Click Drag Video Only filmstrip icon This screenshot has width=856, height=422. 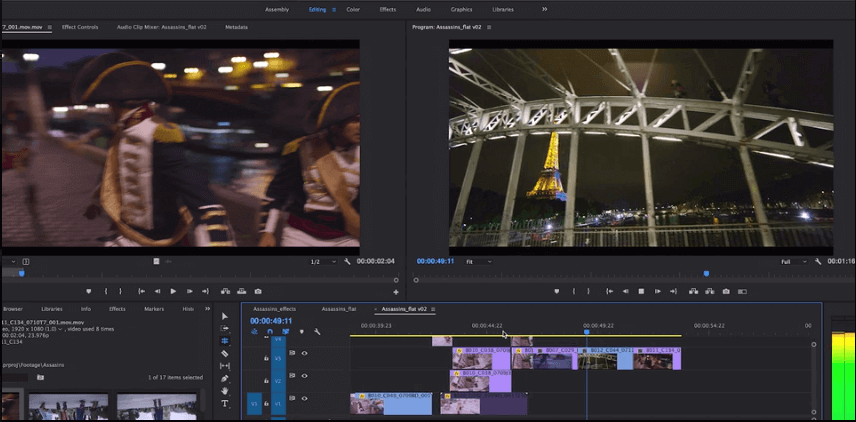click(156, 261)
